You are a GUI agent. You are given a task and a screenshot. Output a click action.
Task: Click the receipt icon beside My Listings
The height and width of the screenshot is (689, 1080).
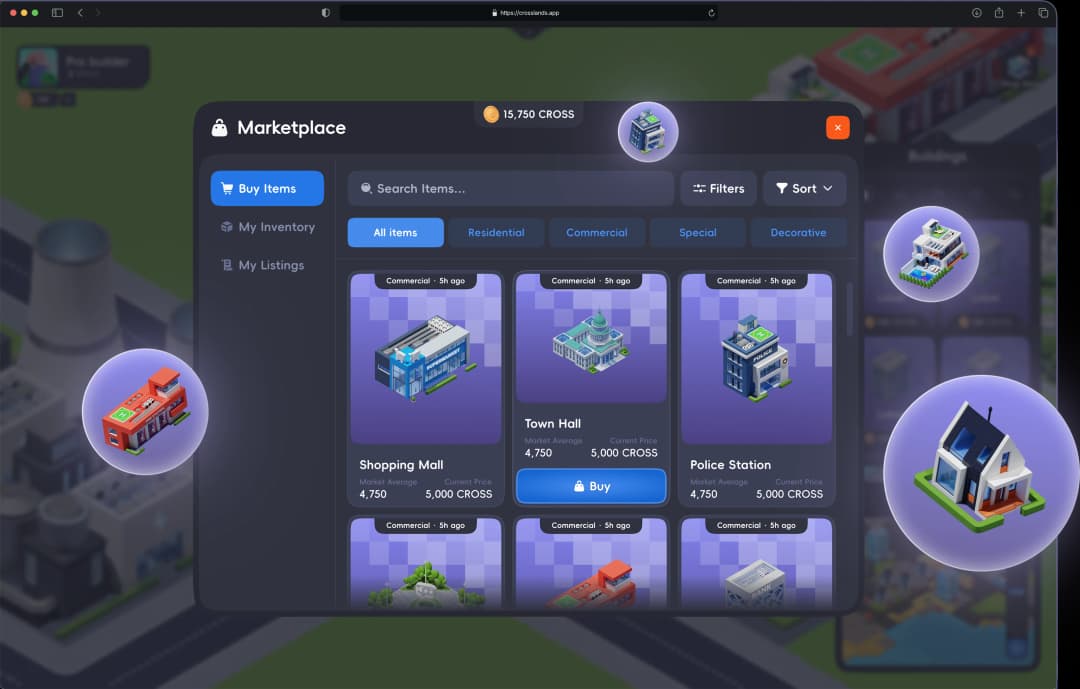tap(227, 265)
